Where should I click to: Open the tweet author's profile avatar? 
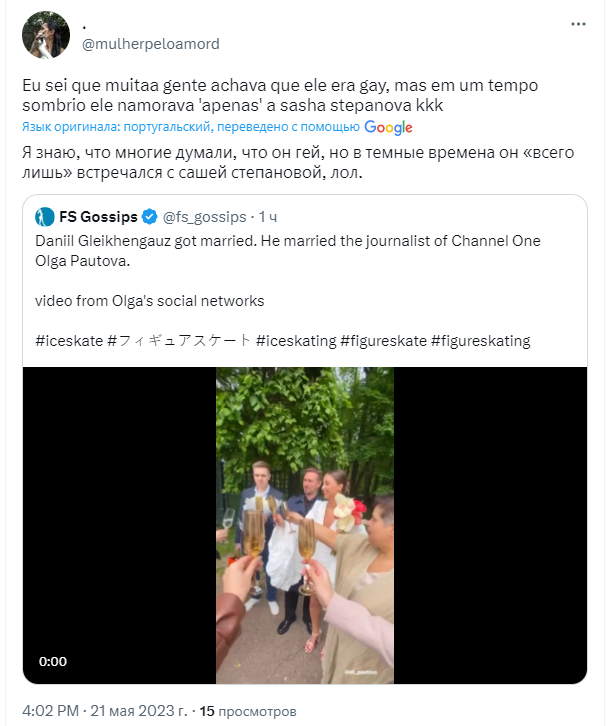point(46,35)
